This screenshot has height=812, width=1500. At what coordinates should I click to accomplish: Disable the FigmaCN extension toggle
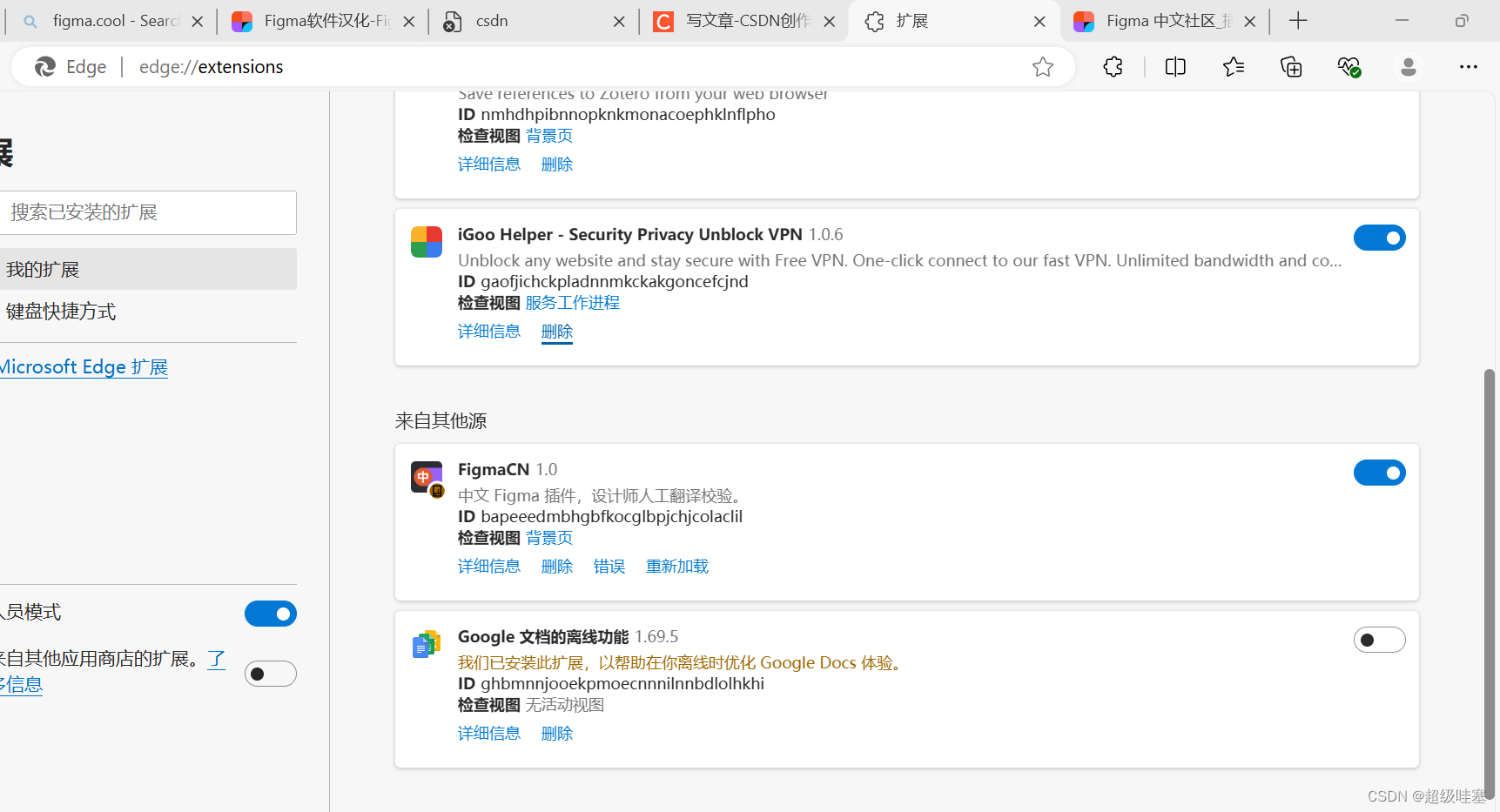[1380, 473]
